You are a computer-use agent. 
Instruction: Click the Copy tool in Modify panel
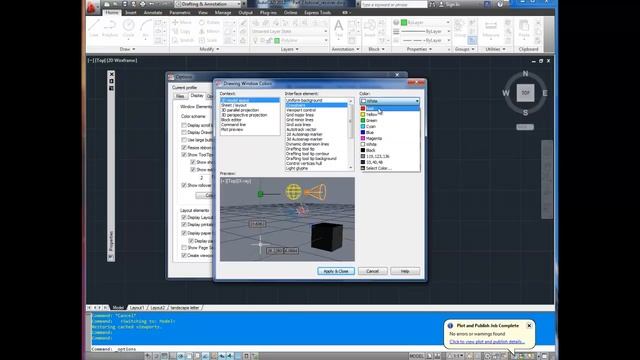(x=182, y=31)
